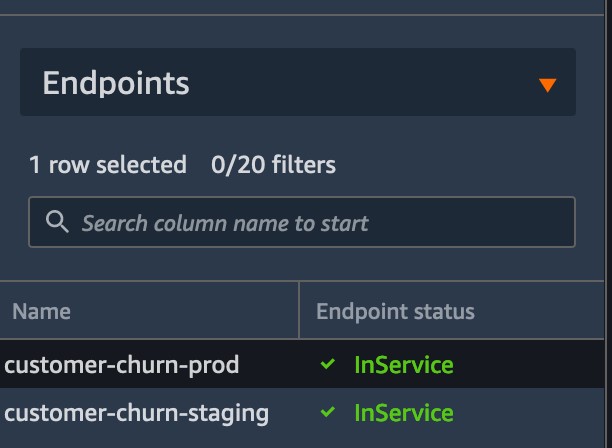Click the '1 row selected' indicator
The image size is (612, 448).
pos(108,164)
